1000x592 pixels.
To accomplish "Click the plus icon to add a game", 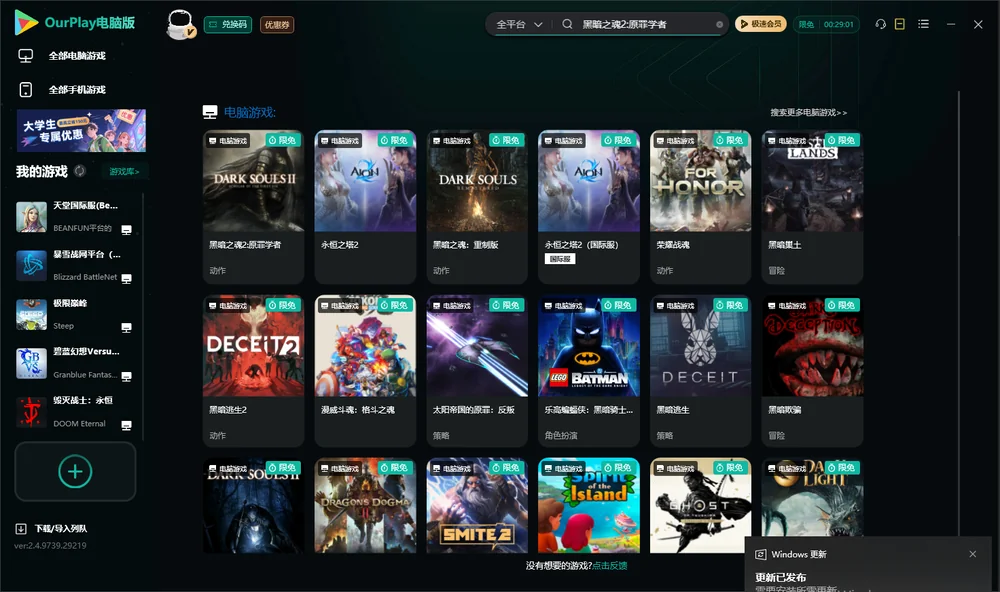I will pyautogui.click(x=75, y=471).
